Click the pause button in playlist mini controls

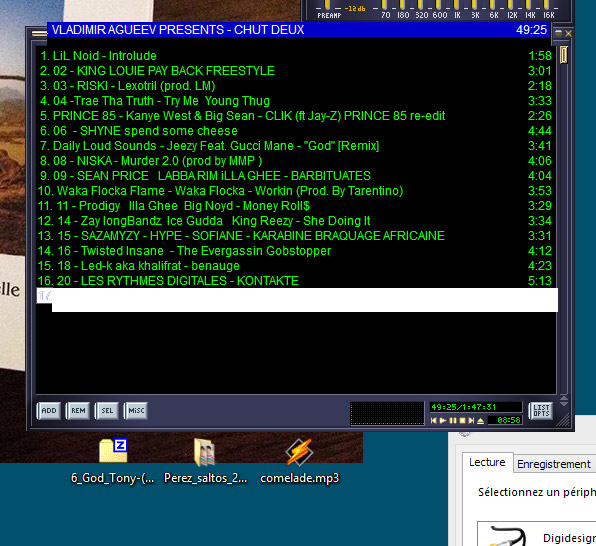[x=453, y=421]
